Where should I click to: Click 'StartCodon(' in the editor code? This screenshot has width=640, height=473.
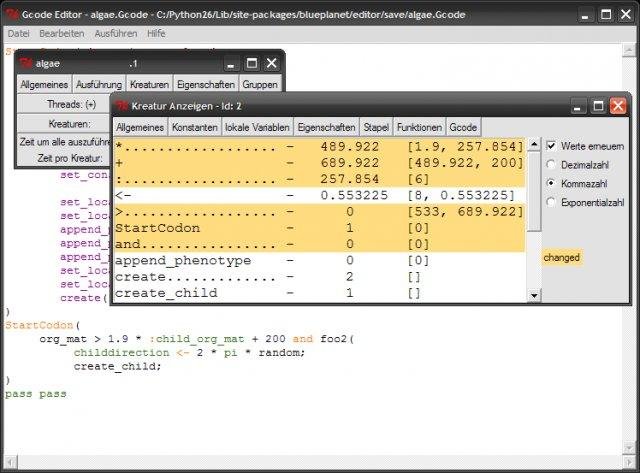click(43, 326)
